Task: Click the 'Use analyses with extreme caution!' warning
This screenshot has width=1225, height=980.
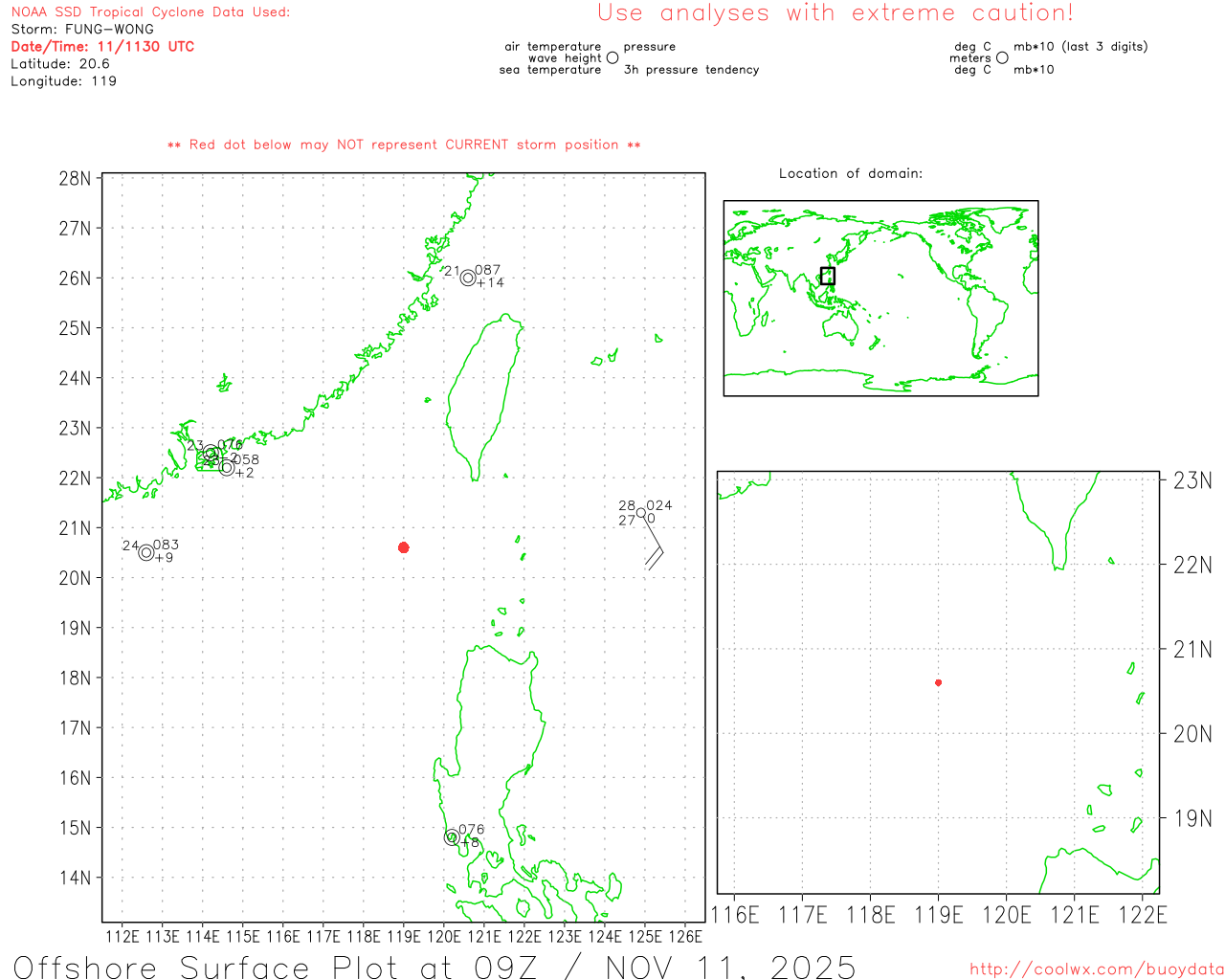Action: 835,12
